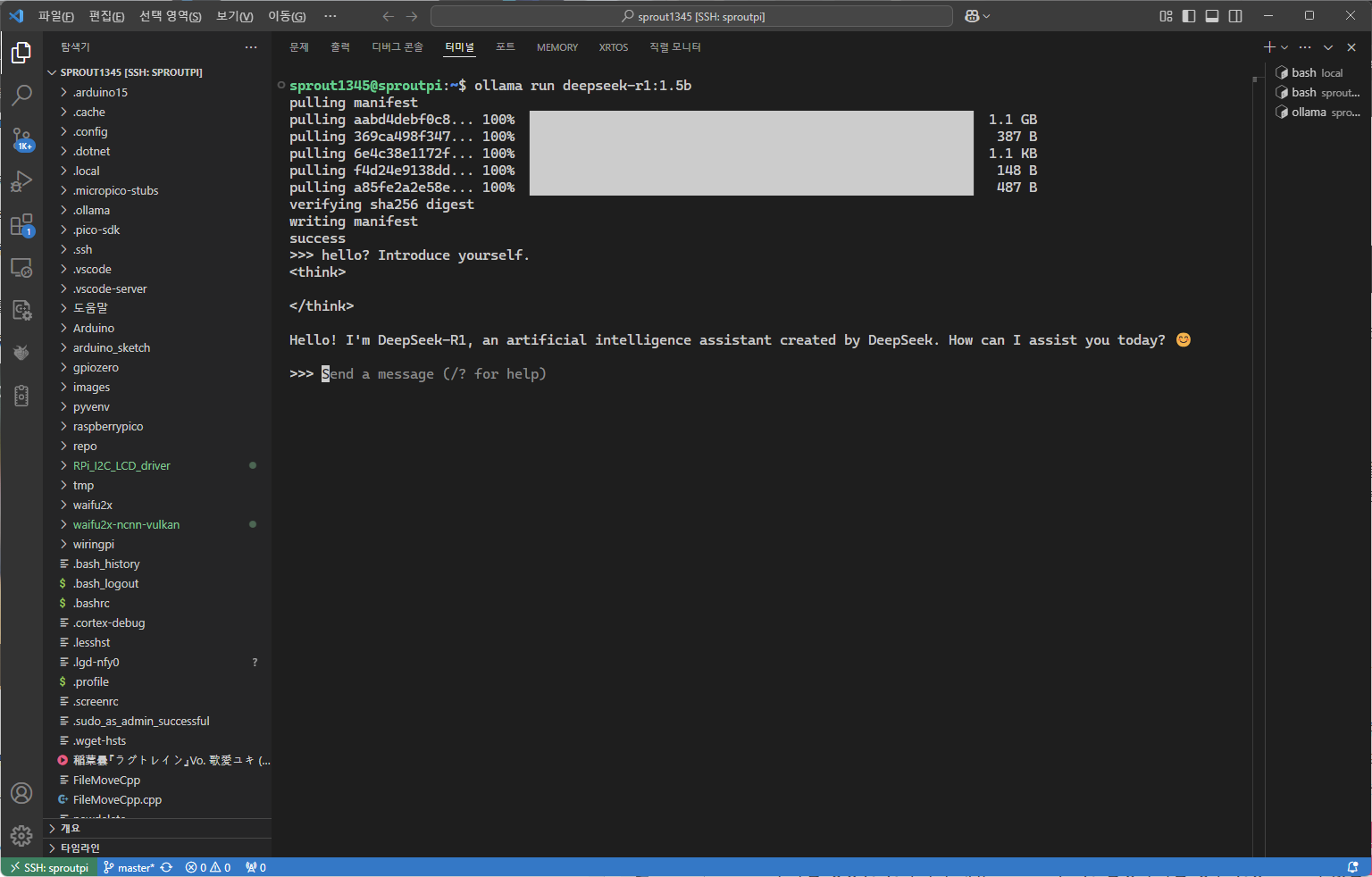Screen dimensions: 1372x877
Task: Open the 편집(E) menu
Action: tap(106, 16)
